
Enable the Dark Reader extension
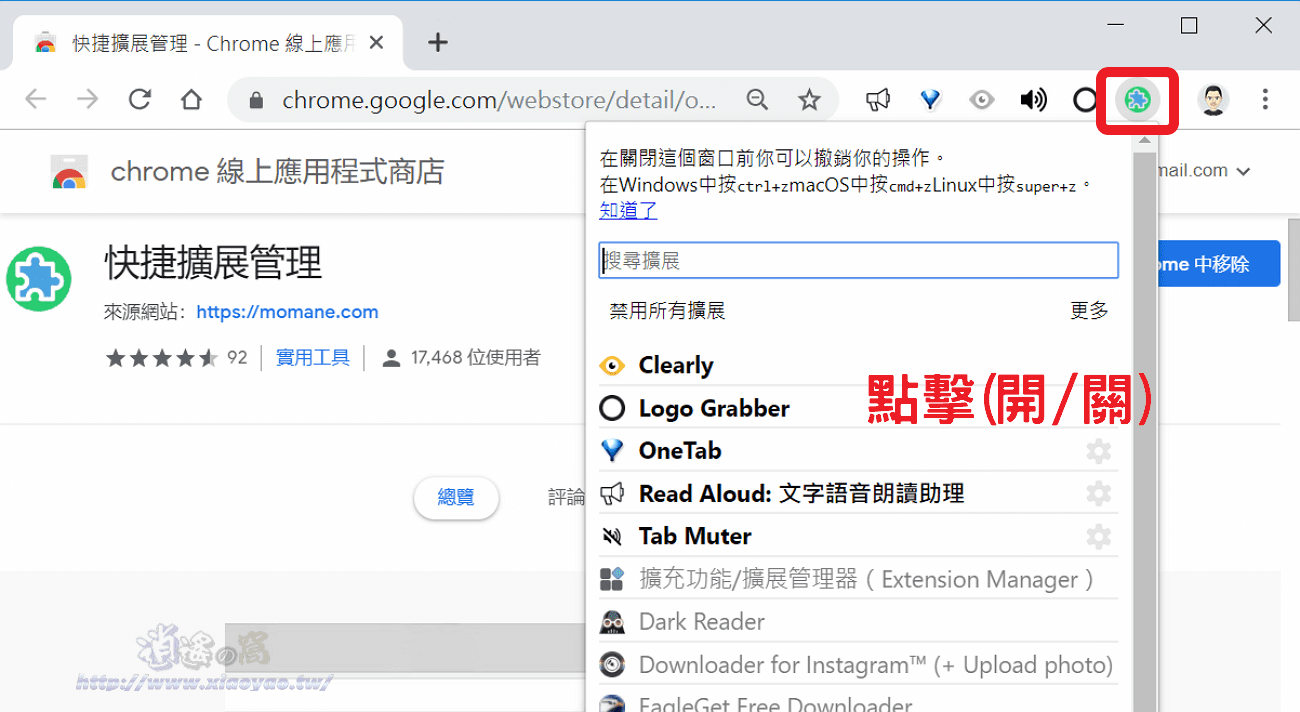point(858,622)
